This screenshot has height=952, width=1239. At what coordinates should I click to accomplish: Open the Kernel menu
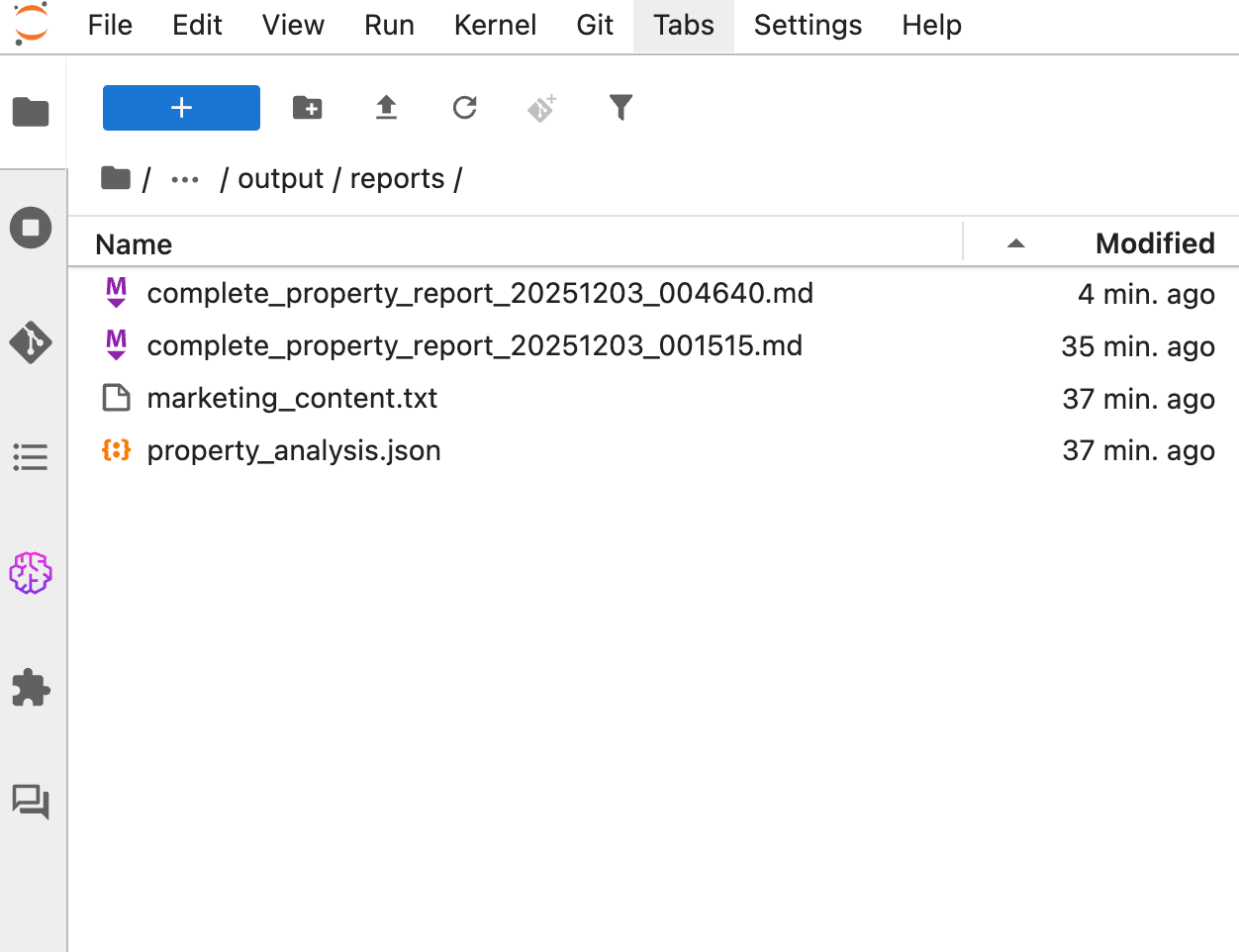point(495,26)
